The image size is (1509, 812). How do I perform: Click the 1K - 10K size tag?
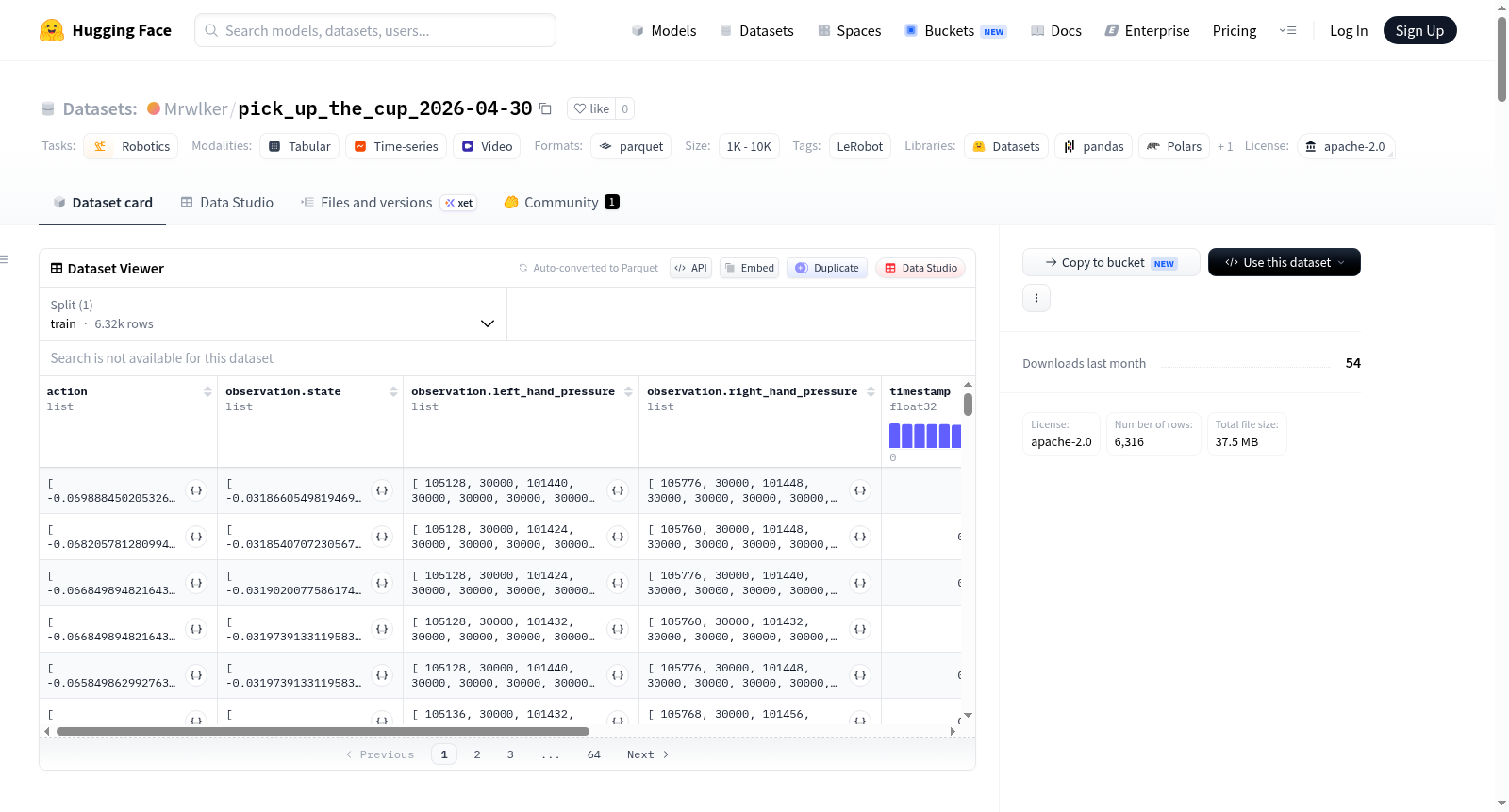coord(749,146)
